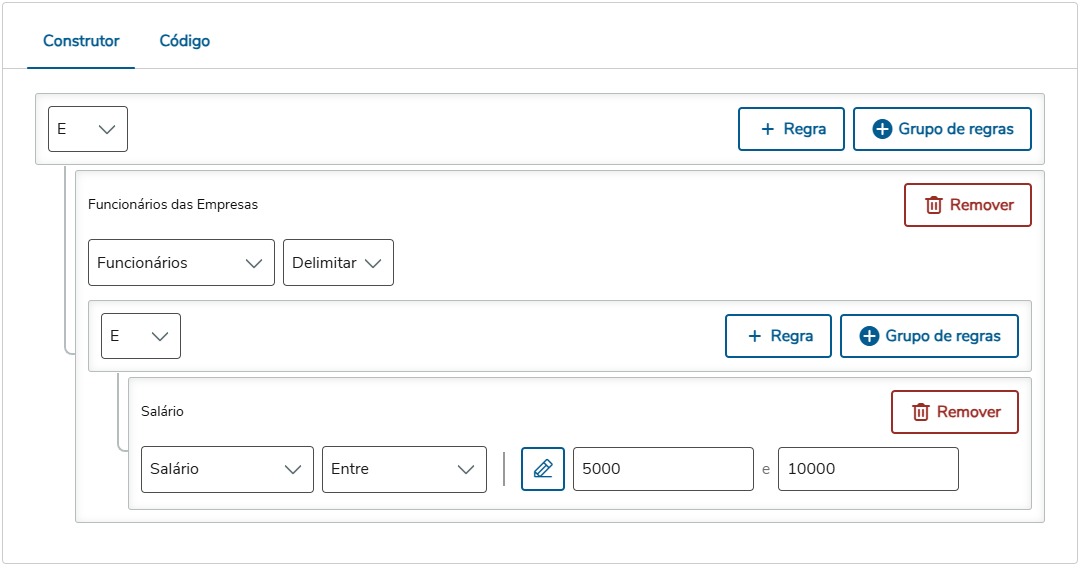Viewport: 1085px width, 568px height.
Task: Expand the Salário field dropdown
Action: tap(227, 469)
